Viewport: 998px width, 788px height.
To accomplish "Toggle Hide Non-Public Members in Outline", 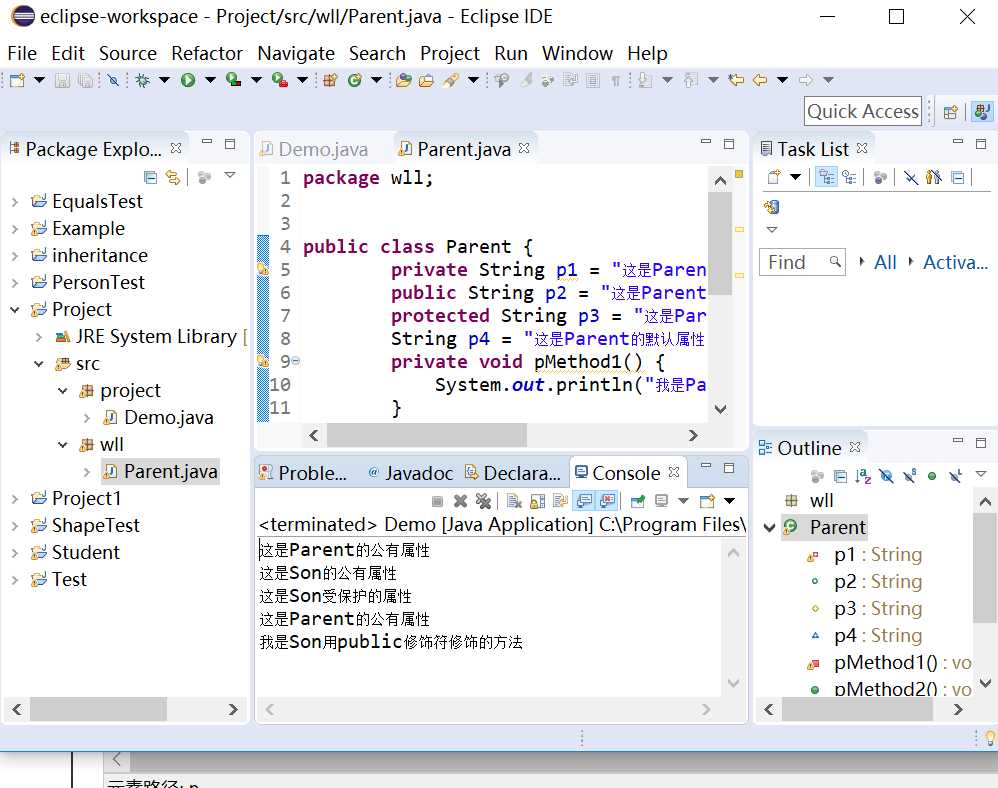I will [932, 476].
